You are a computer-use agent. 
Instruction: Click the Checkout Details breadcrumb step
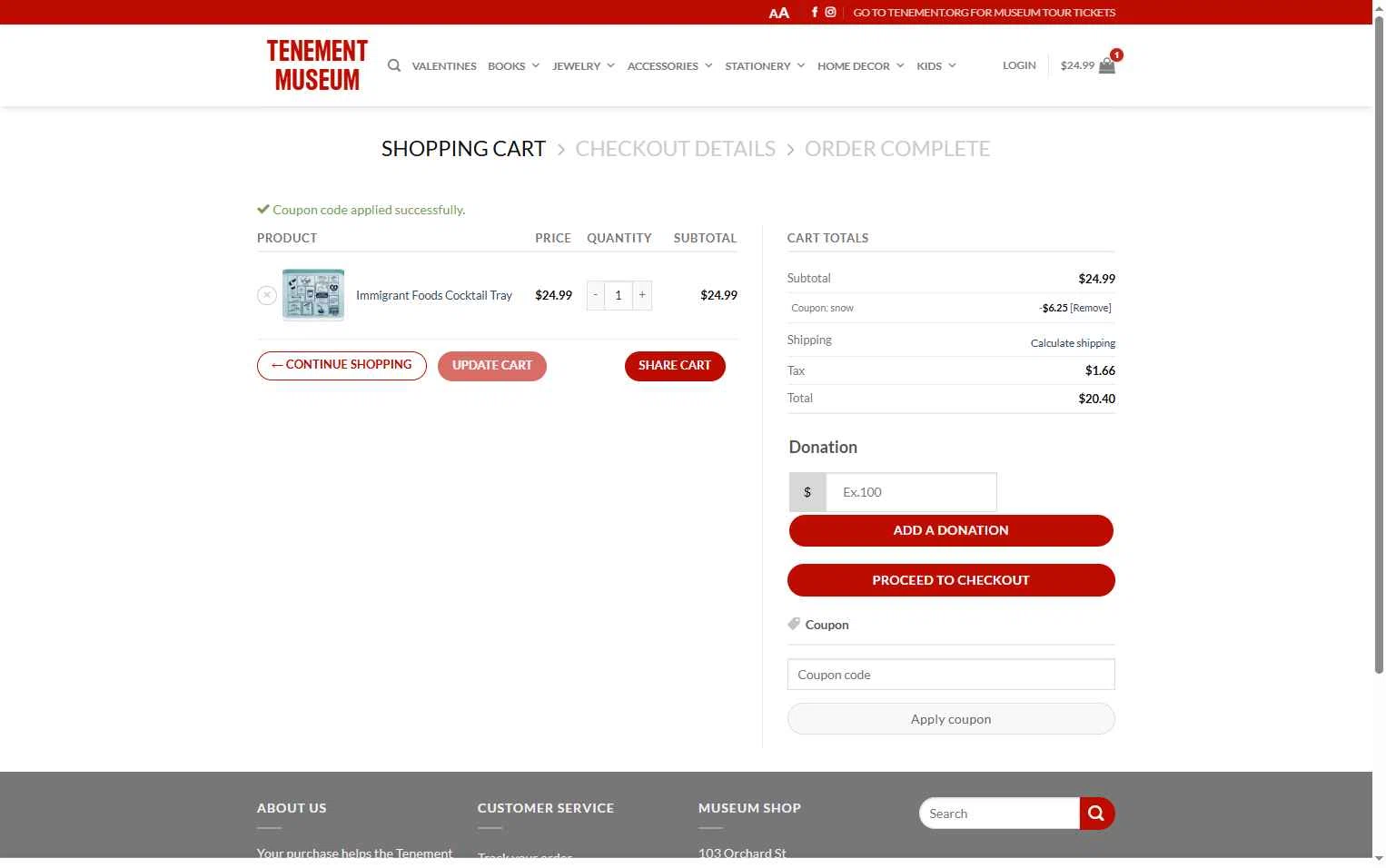tap(676, 149)
